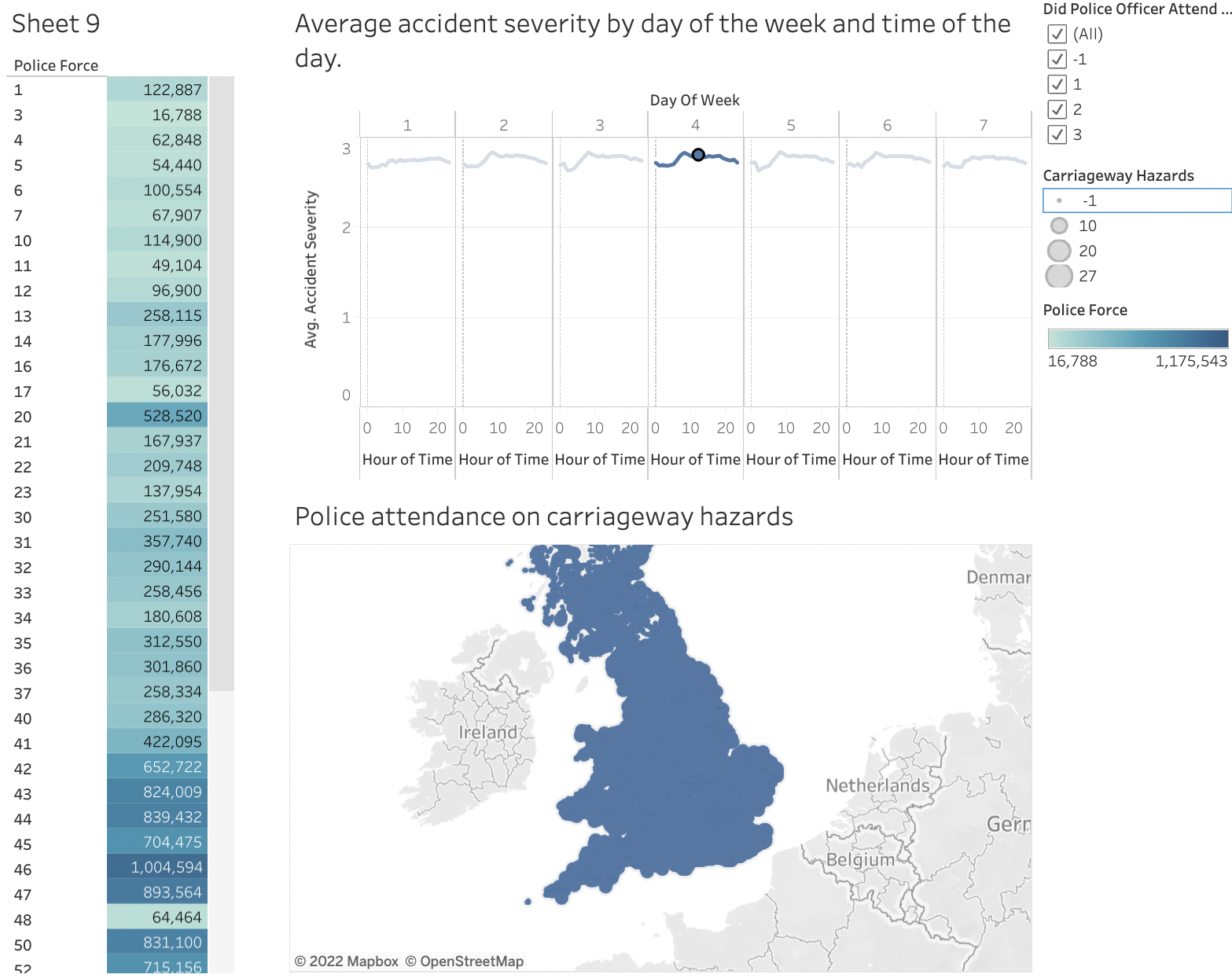
Task: Select the highlighted mark on Day 4 line chart
Action: (698, 154)
